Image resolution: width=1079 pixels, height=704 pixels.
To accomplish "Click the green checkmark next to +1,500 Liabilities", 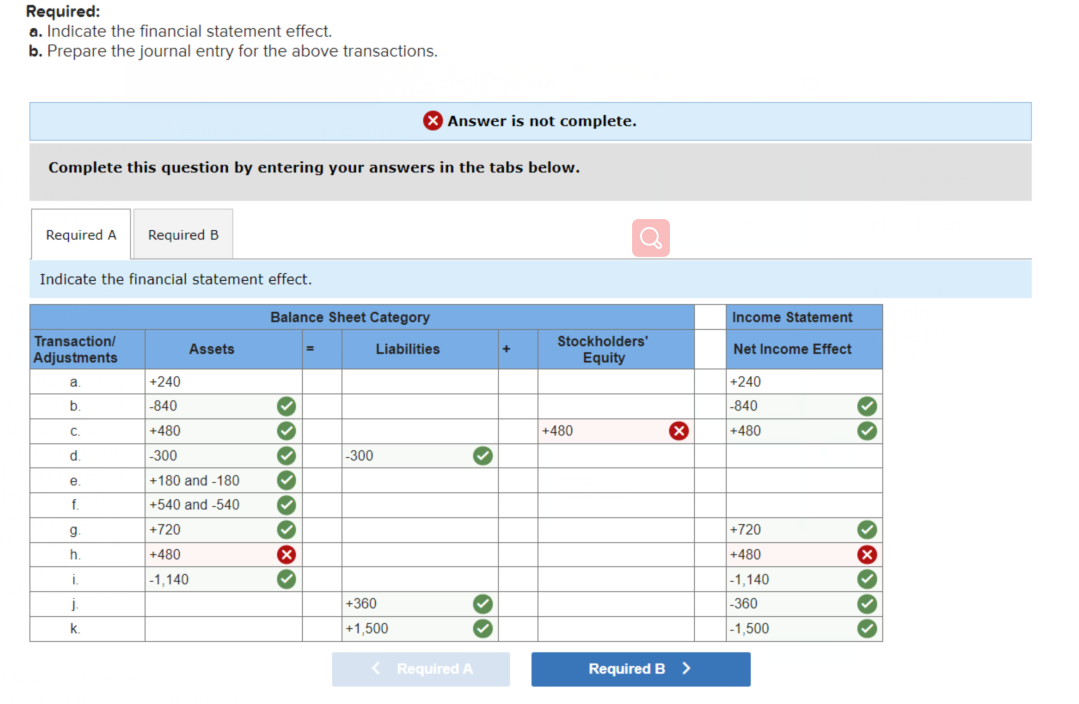I will coord(482,628).
